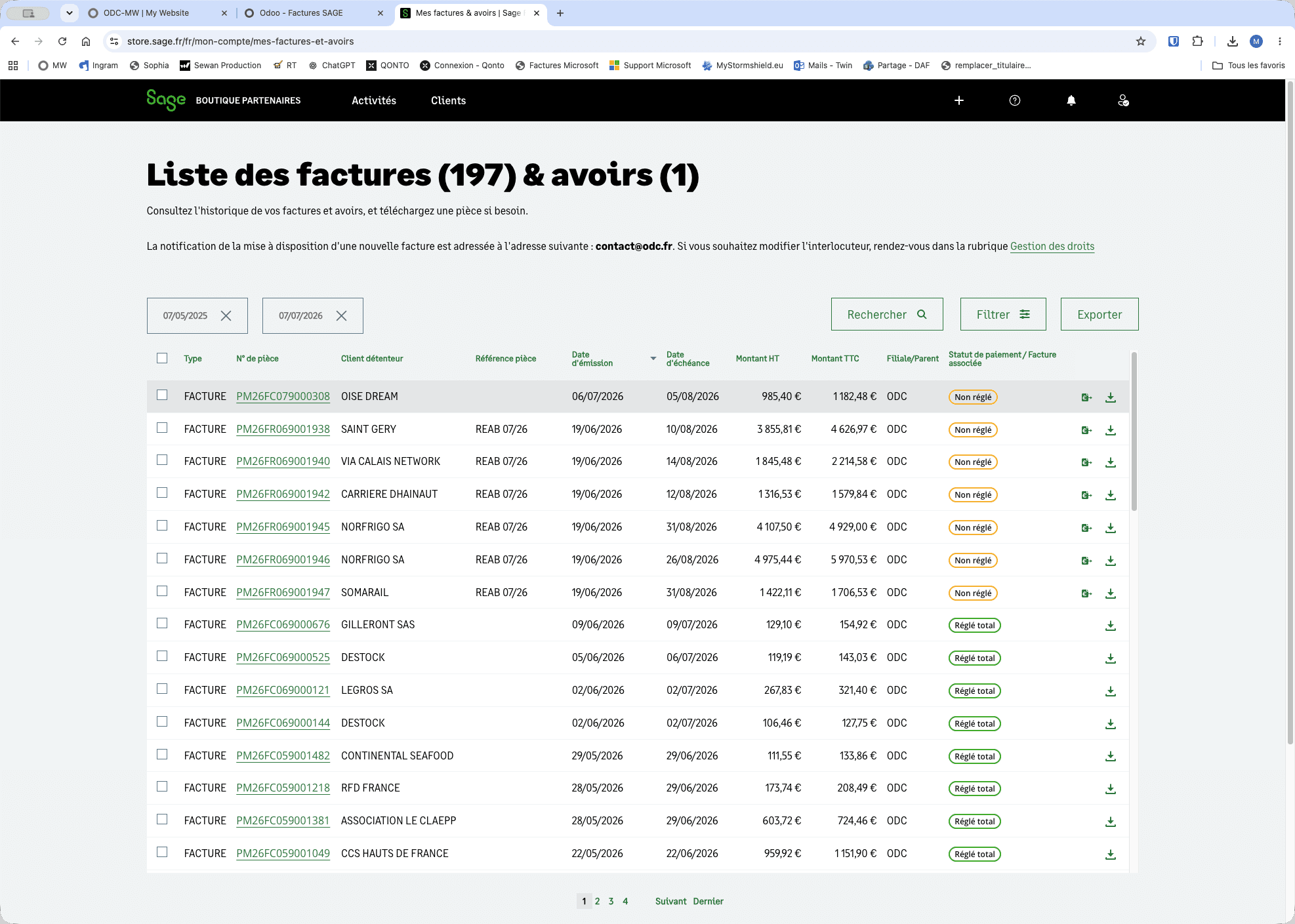Clear the 07/07/2026 end date

coord(342,315)
